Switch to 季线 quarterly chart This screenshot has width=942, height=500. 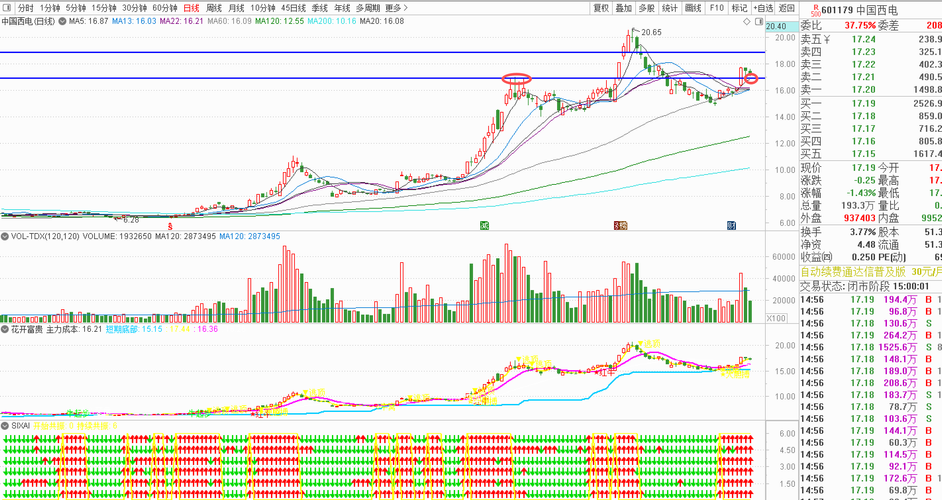pyautogui.click(x=320, y=8)
